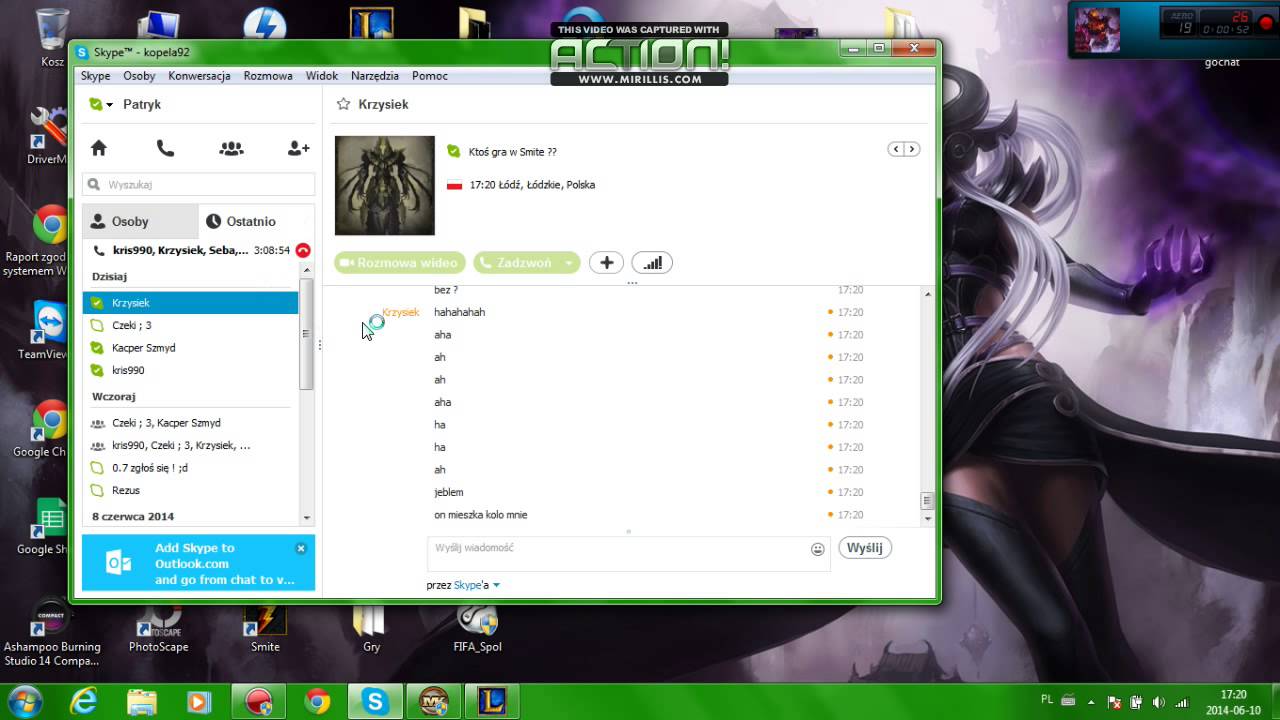Open PhotoScape desktop shortcut
Screen dimensions: 1280x720
point(159,628)
